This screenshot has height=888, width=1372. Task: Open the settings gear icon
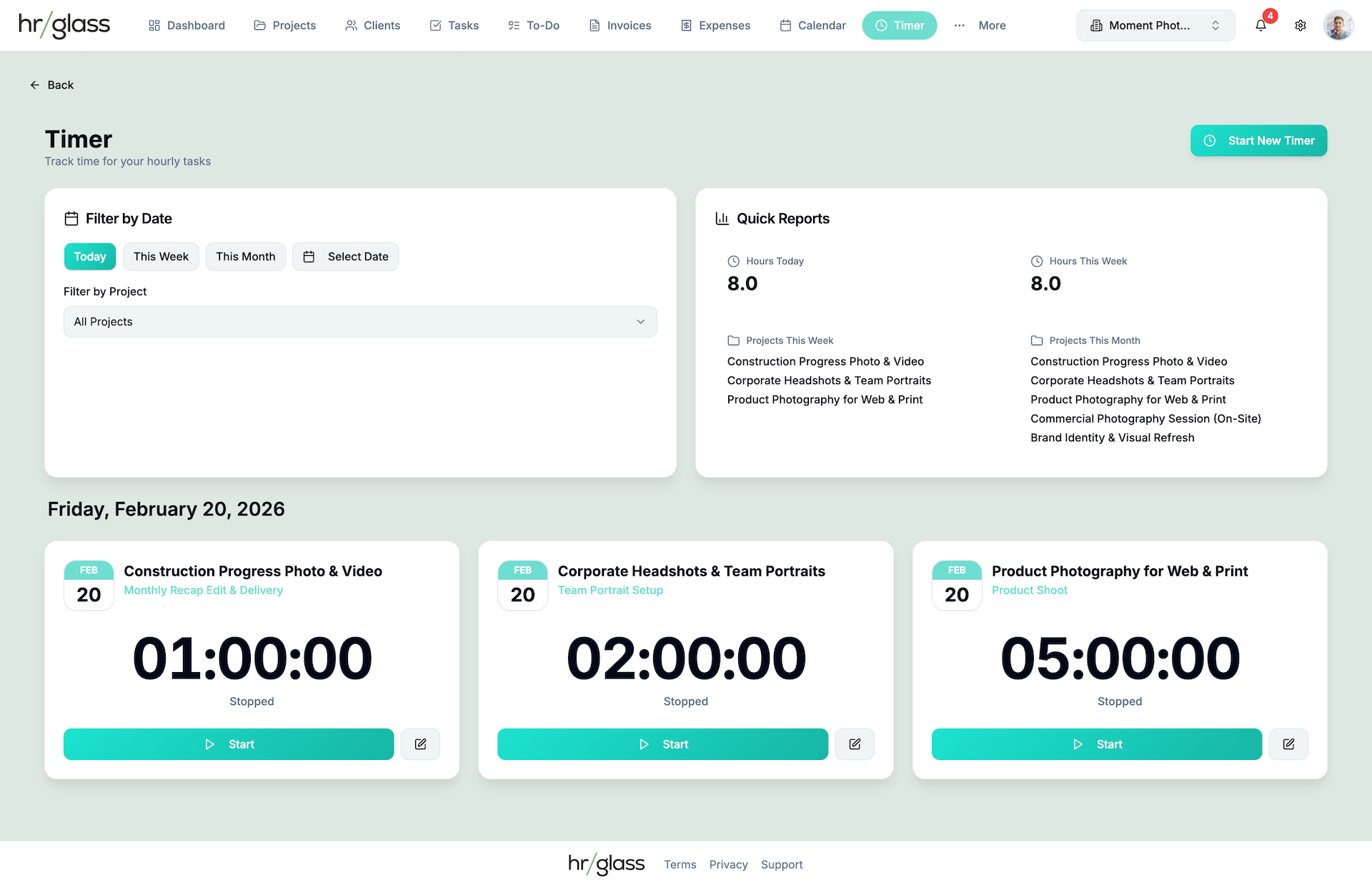[x=1301, y=26]
